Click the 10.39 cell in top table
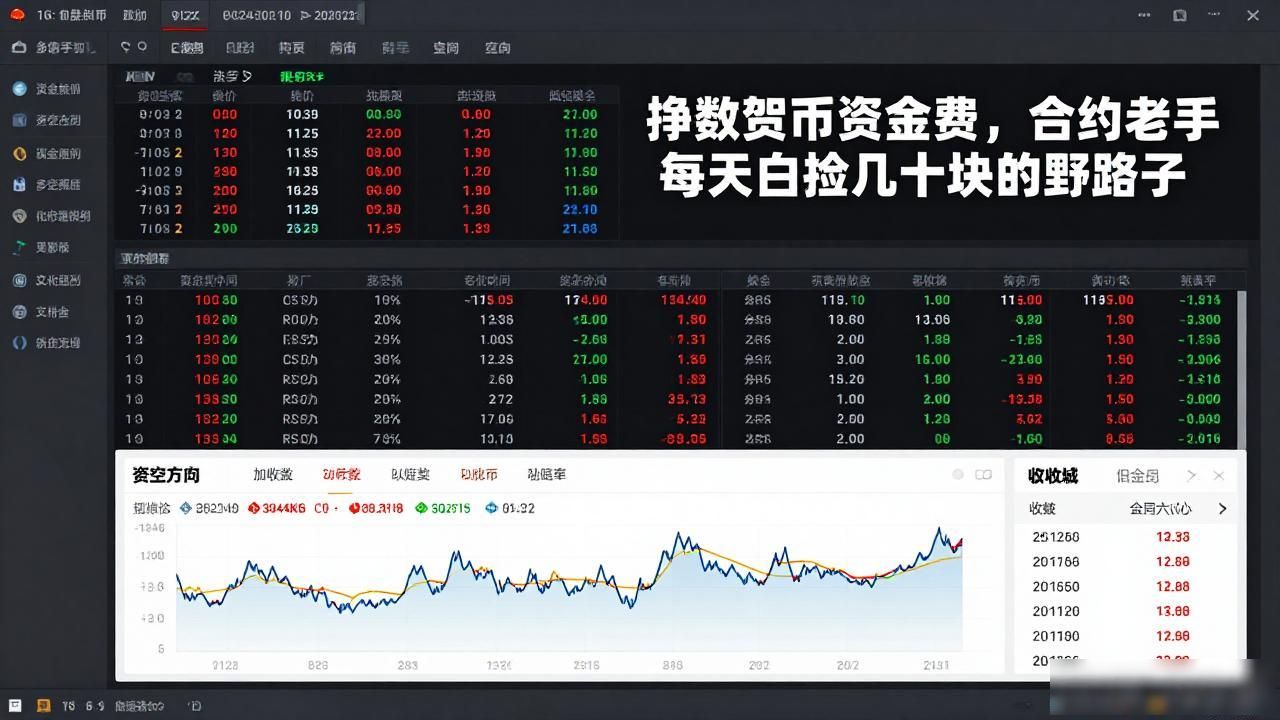1280x720 pixels. [302, 114]
